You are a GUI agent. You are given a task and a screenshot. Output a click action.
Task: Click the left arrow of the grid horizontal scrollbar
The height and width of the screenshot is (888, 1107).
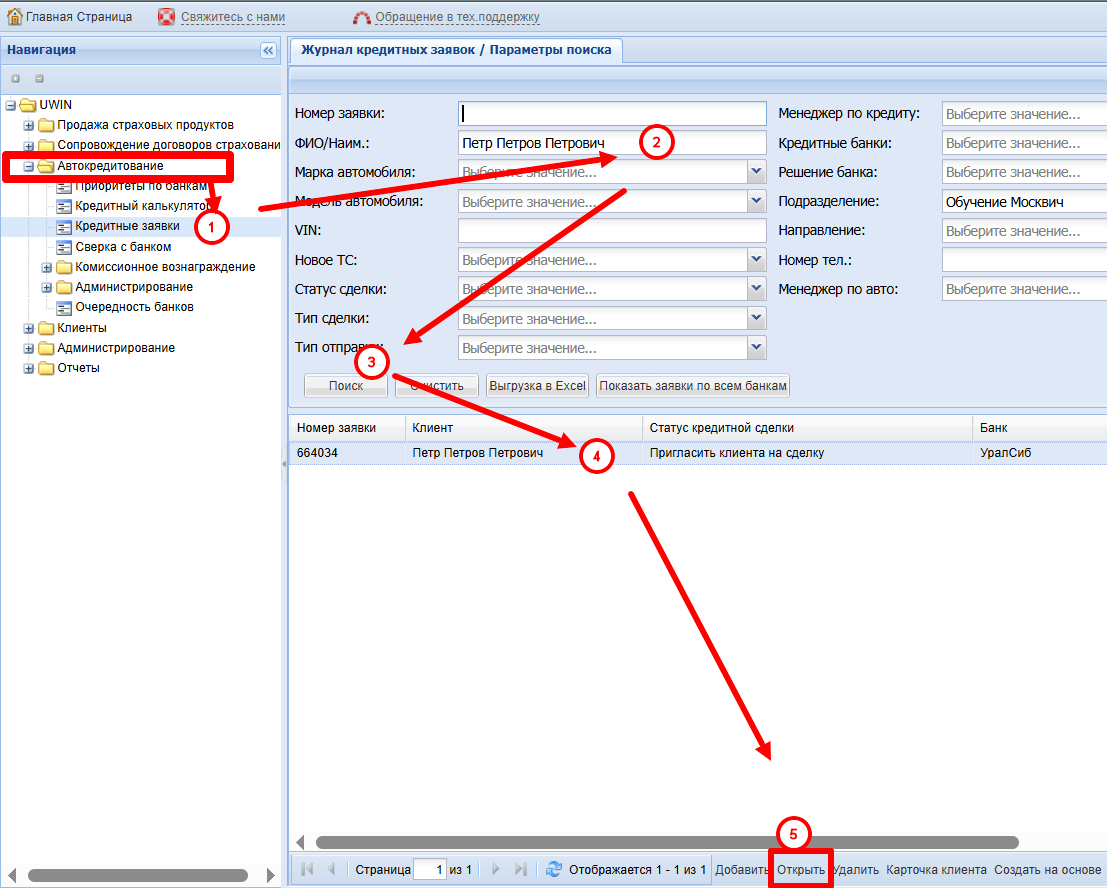point(300,842)
